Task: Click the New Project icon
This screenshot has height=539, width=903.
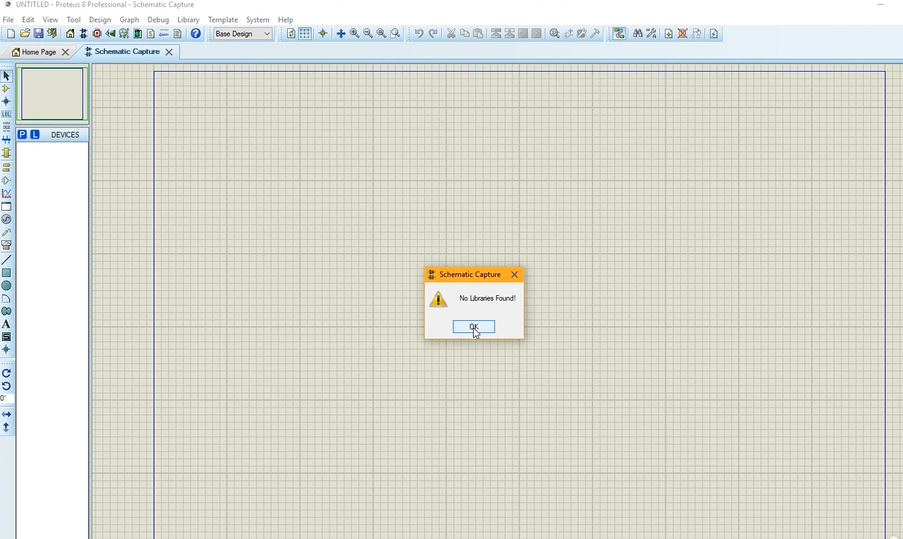Action: pyautogui.click(x=11, y=33)
